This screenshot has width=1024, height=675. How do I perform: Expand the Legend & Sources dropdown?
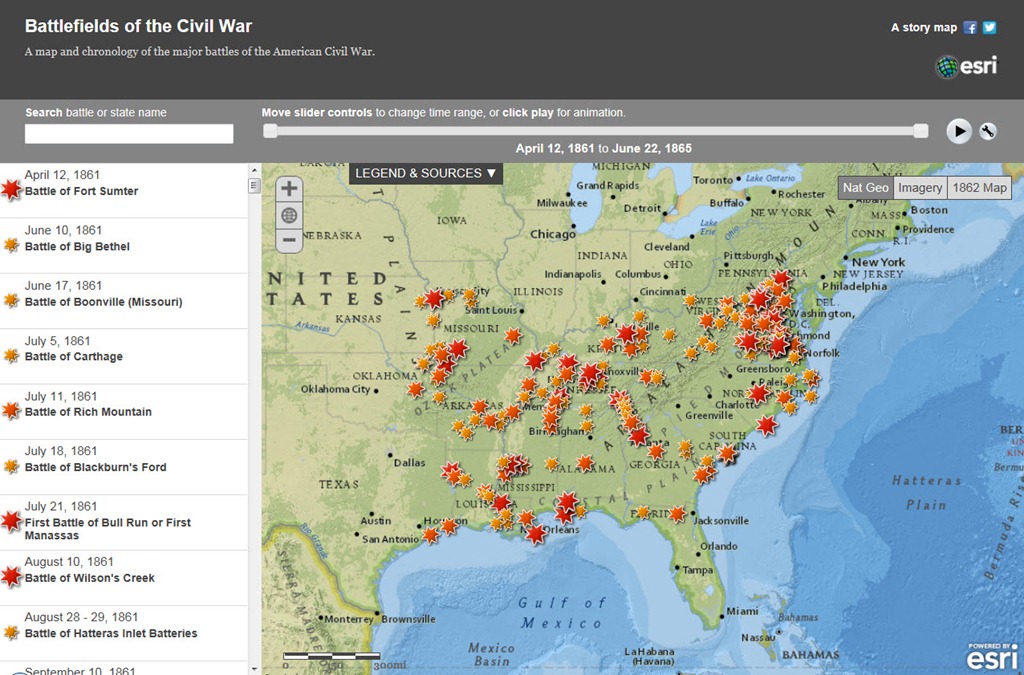coord(426,173)
